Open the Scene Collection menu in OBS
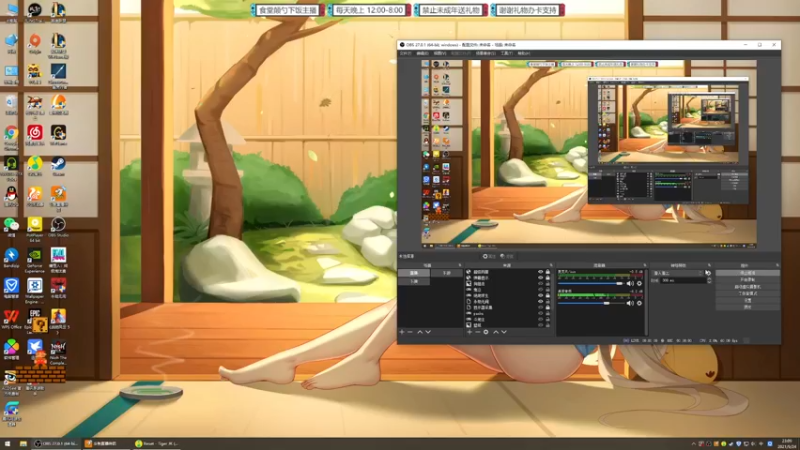The image size is (800, 450). pyautogui.click(x=485, y=53)
